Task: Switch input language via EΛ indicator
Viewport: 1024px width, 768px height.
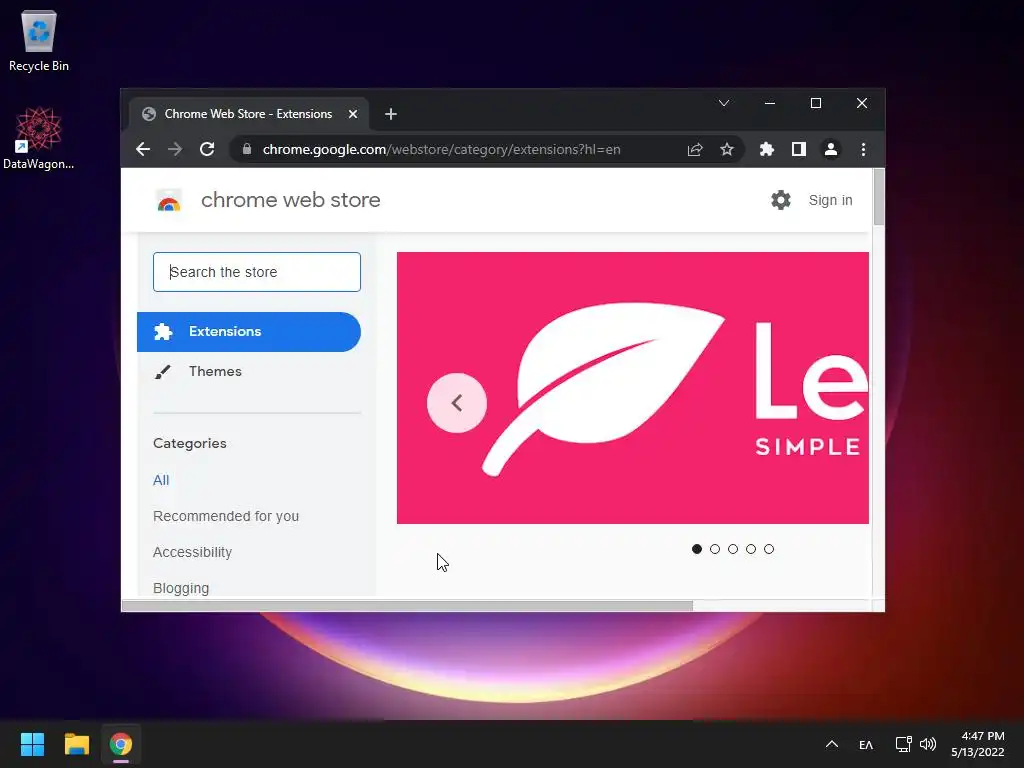Action: [866, 744]
